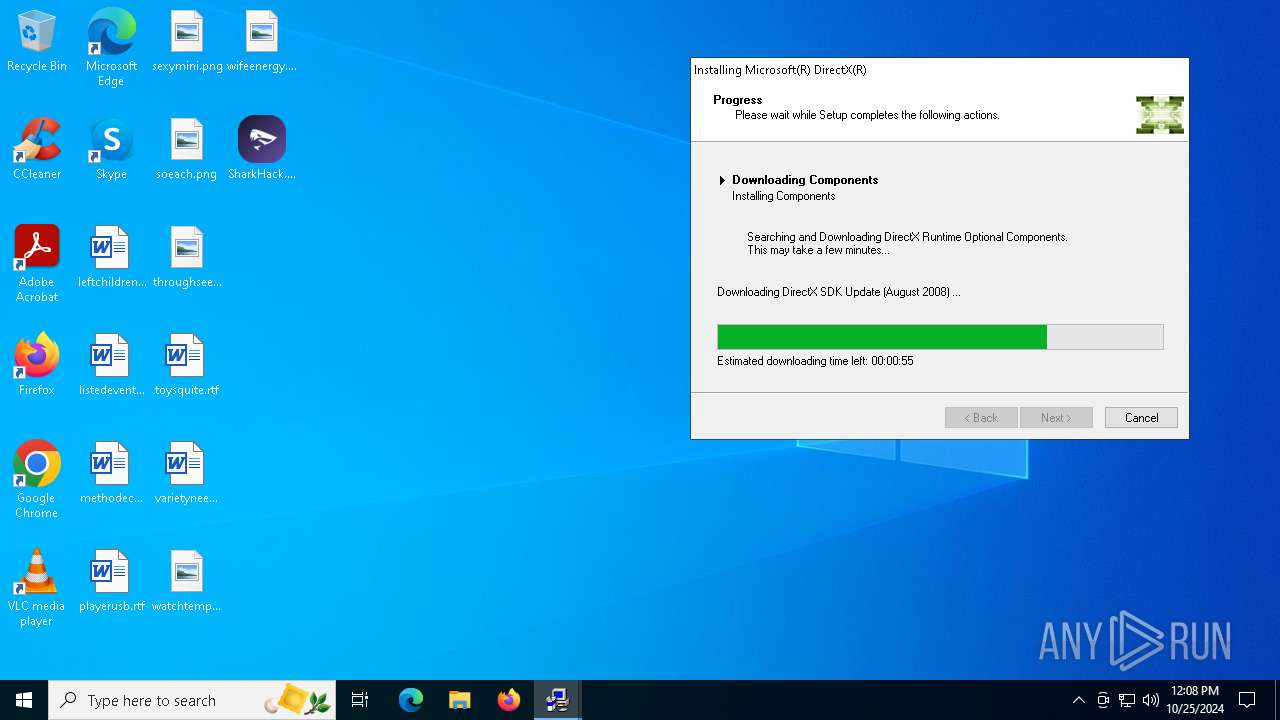Open the notification center
The image size is (1280, 720).
click(x=1247, y=700)
